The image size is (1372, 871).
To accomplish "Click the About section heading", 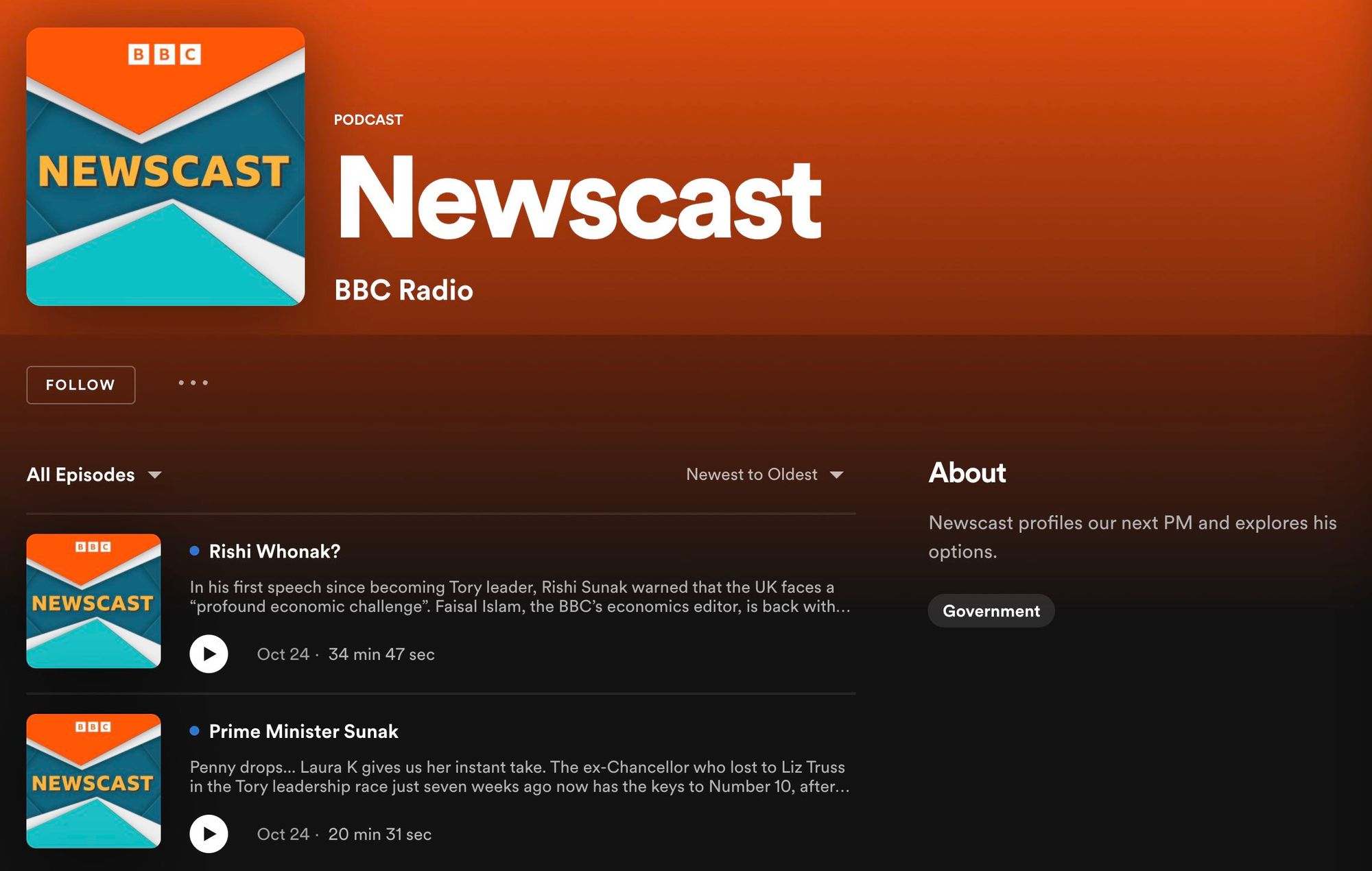I will [x=967, y=473].
